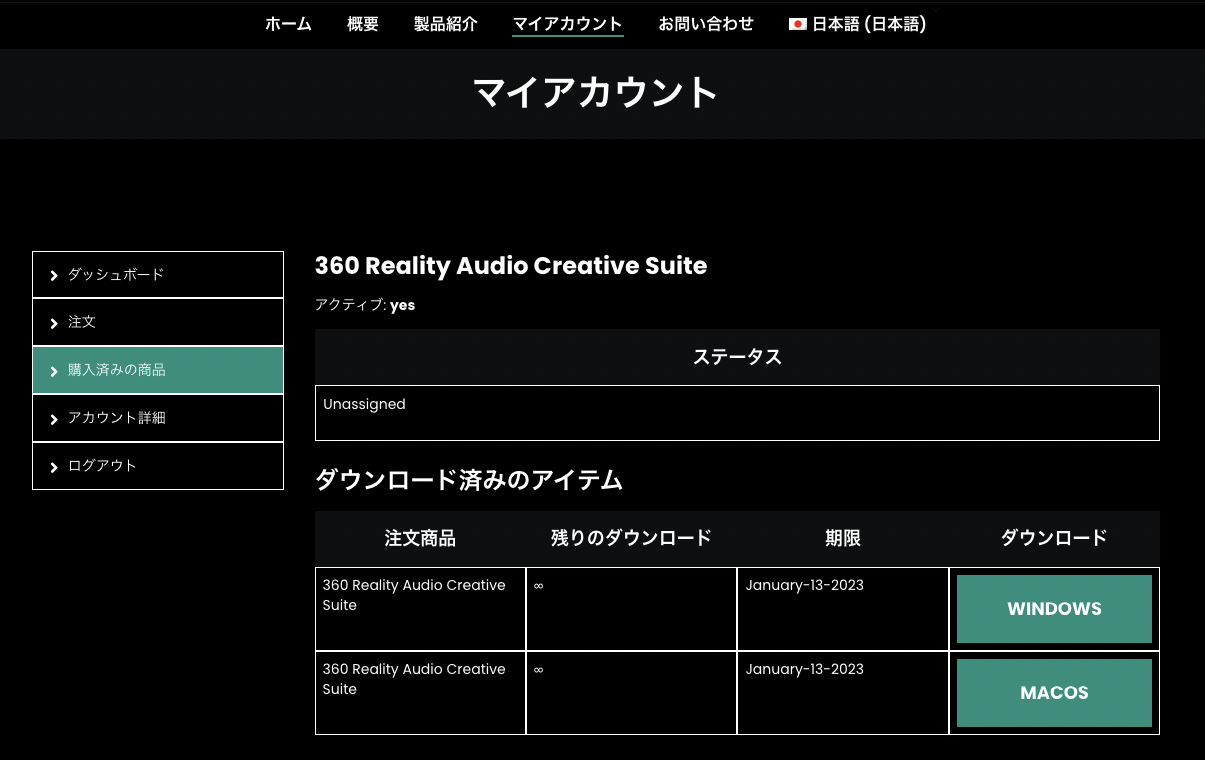Image resolution: width=1205 pixels, height=760 pixels.
Task: Click the 注文商品 column header
Action: coord(420,539)
